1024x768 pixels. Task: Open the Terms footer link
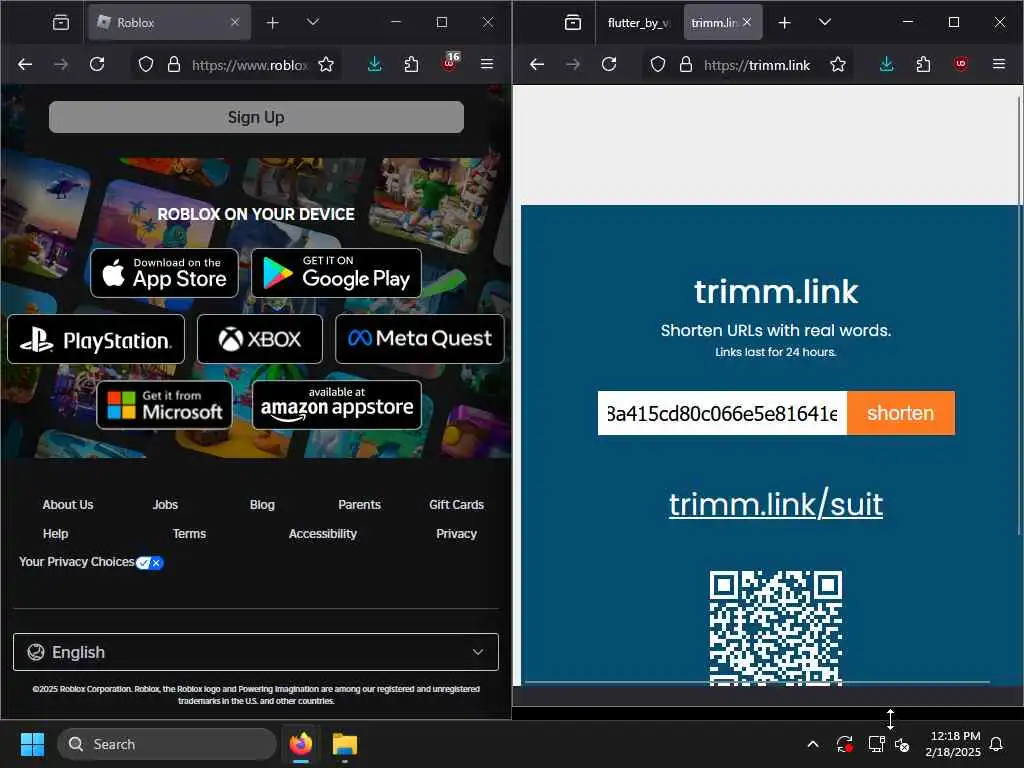tap(189, 534)
